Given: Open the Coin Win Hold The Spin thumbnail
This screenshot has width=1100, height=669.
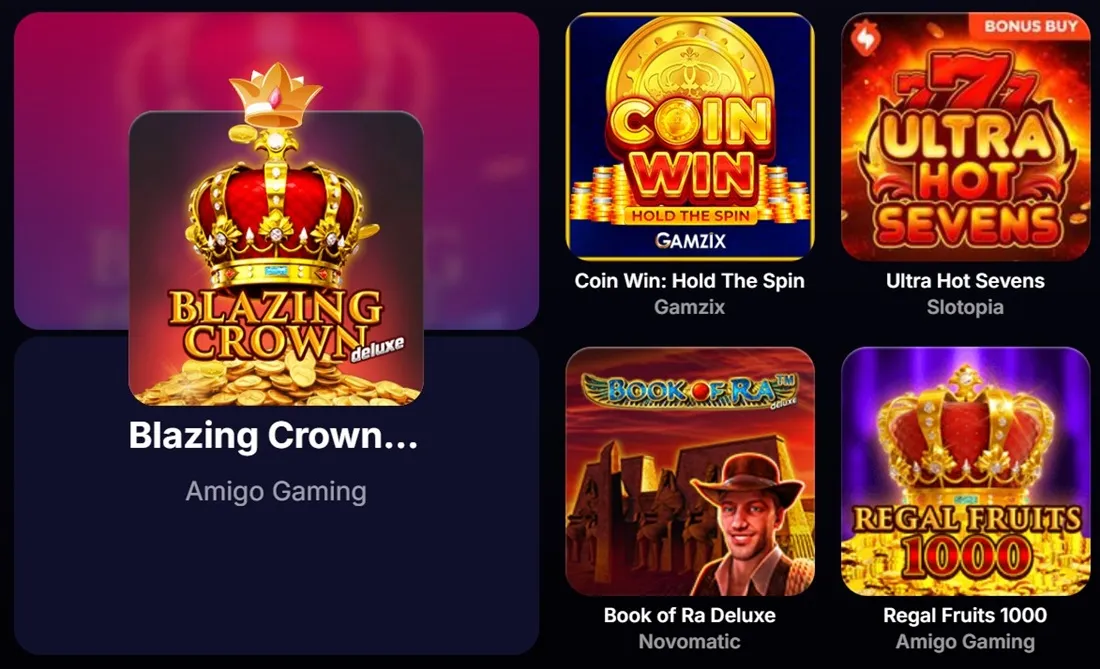Looking at the screenshot, I should [x=690, y=137].
